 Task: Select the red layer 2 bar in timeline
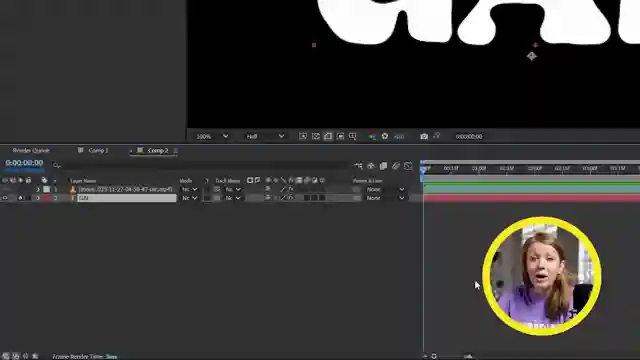532,198
